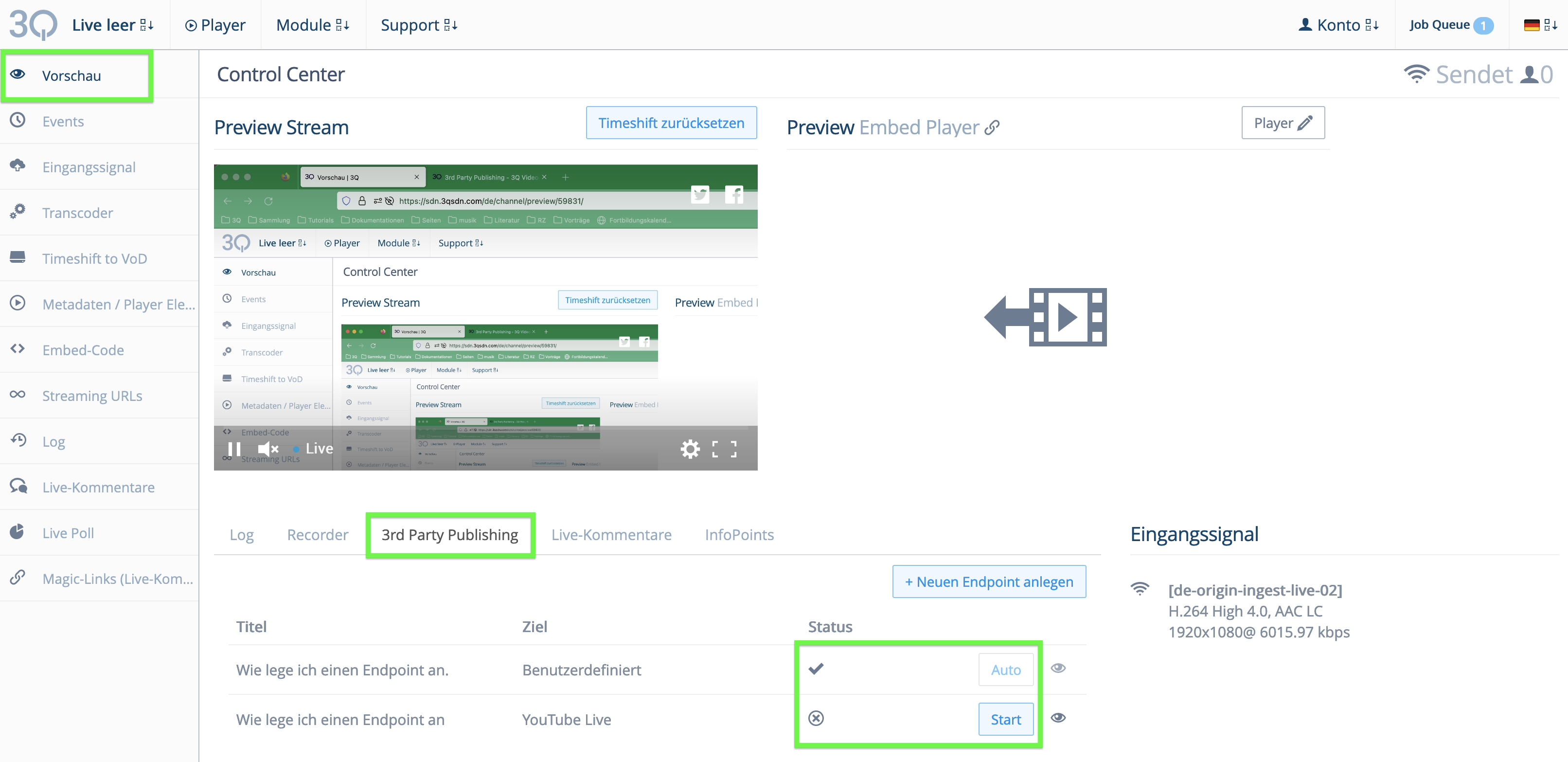The image size is (1568, 762).
Task: Open the Job Queue
Action: [1450, 25]
